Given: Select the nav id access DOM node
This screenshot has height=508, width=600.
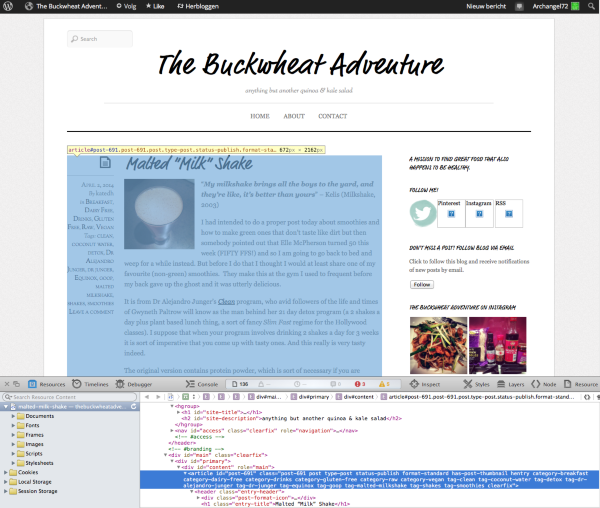Looking at the screenshot, I should pyautogui.click(x=266, y=431).
